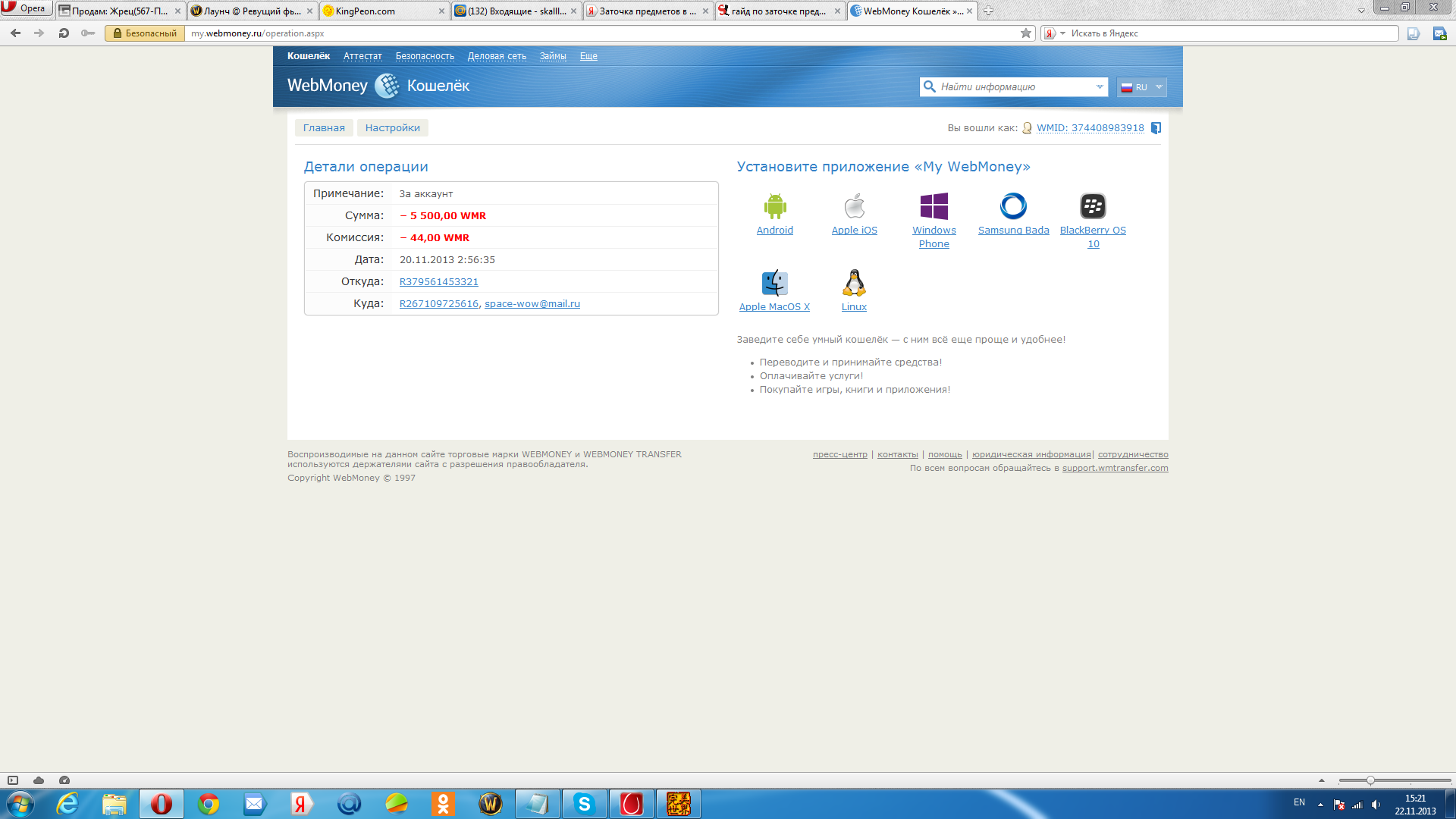The width and height of the screenshot is (1456, 819).
Task: Select Кошелёк in top menu
Action: coord(309,56)
